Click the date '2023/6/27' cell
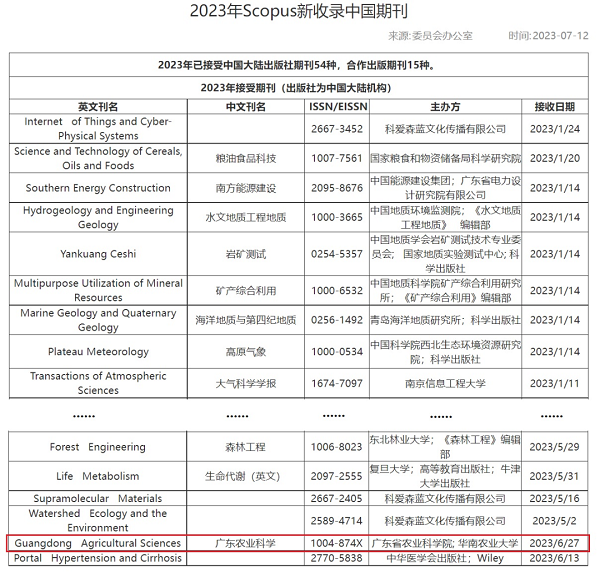600x577 pixels. tap(555, 543)
